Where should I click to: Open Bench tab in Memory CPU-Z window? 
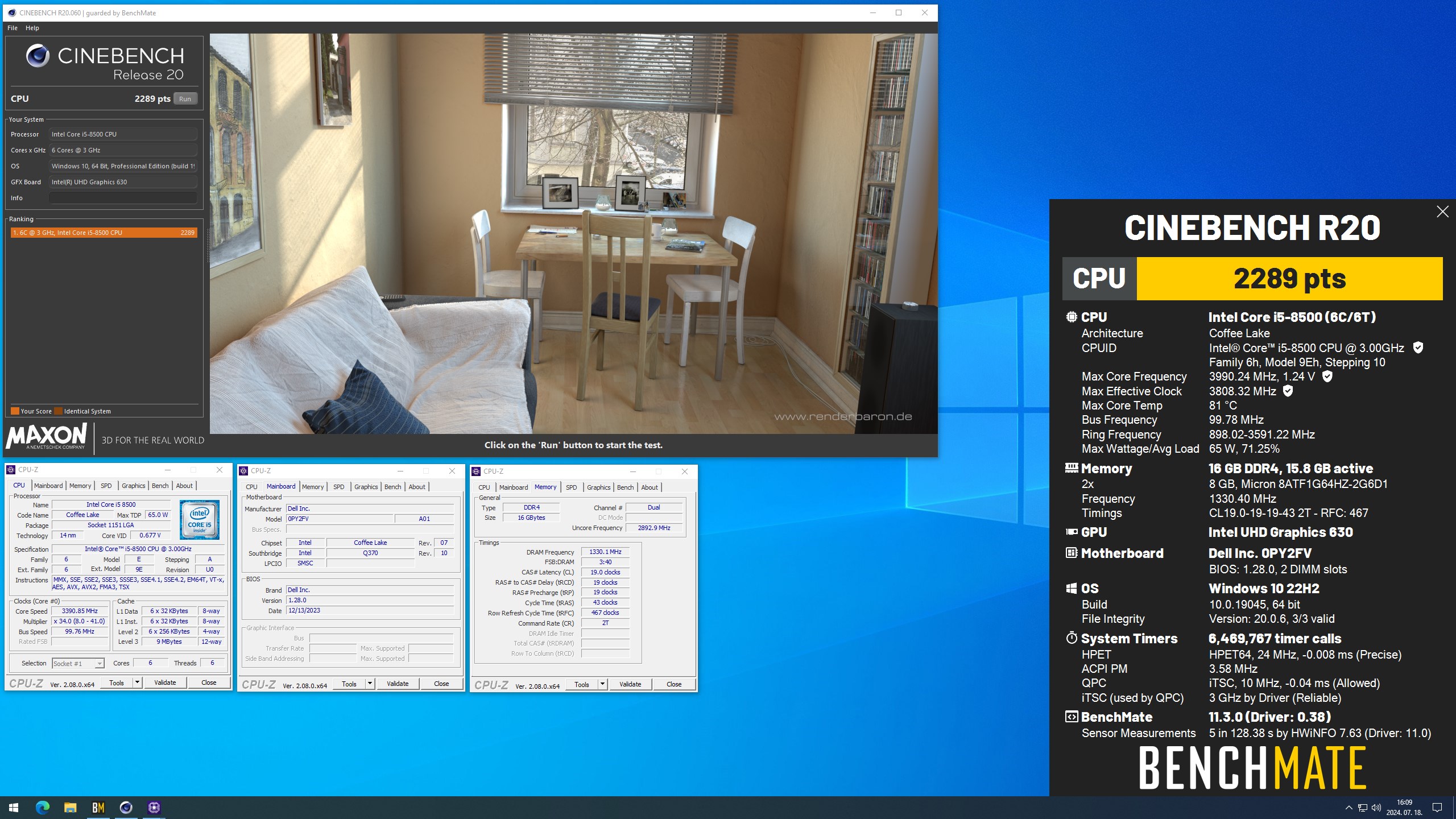pos(626,487)
